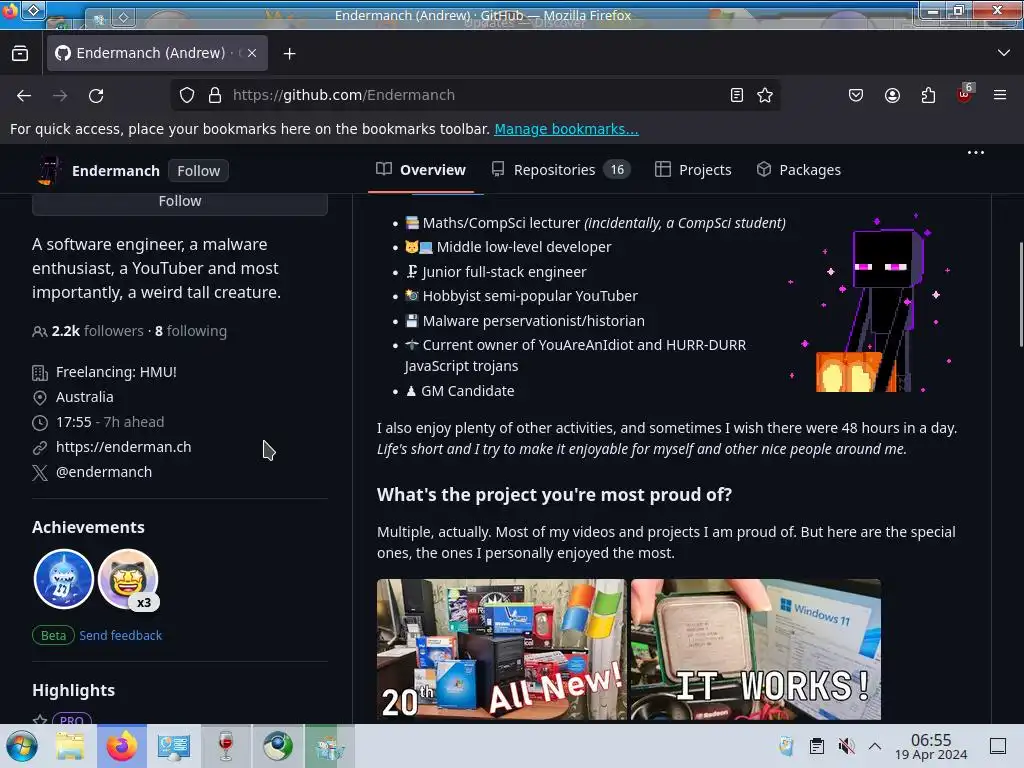1024x768 pixels.
Task: Toggle the muted volume tray icon
Action: pyautogui.click(x=846, y=746)
